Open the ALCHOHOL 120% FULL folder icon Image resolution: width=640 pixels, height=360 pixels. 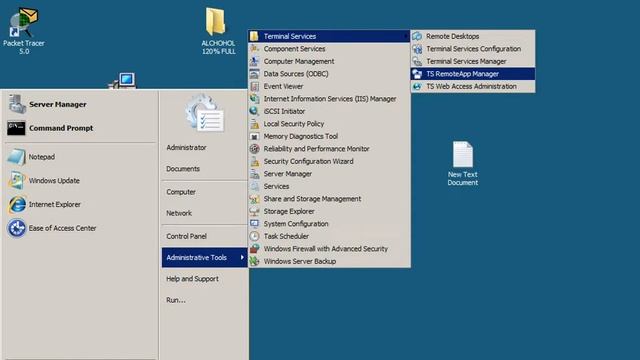pos(218,31)
